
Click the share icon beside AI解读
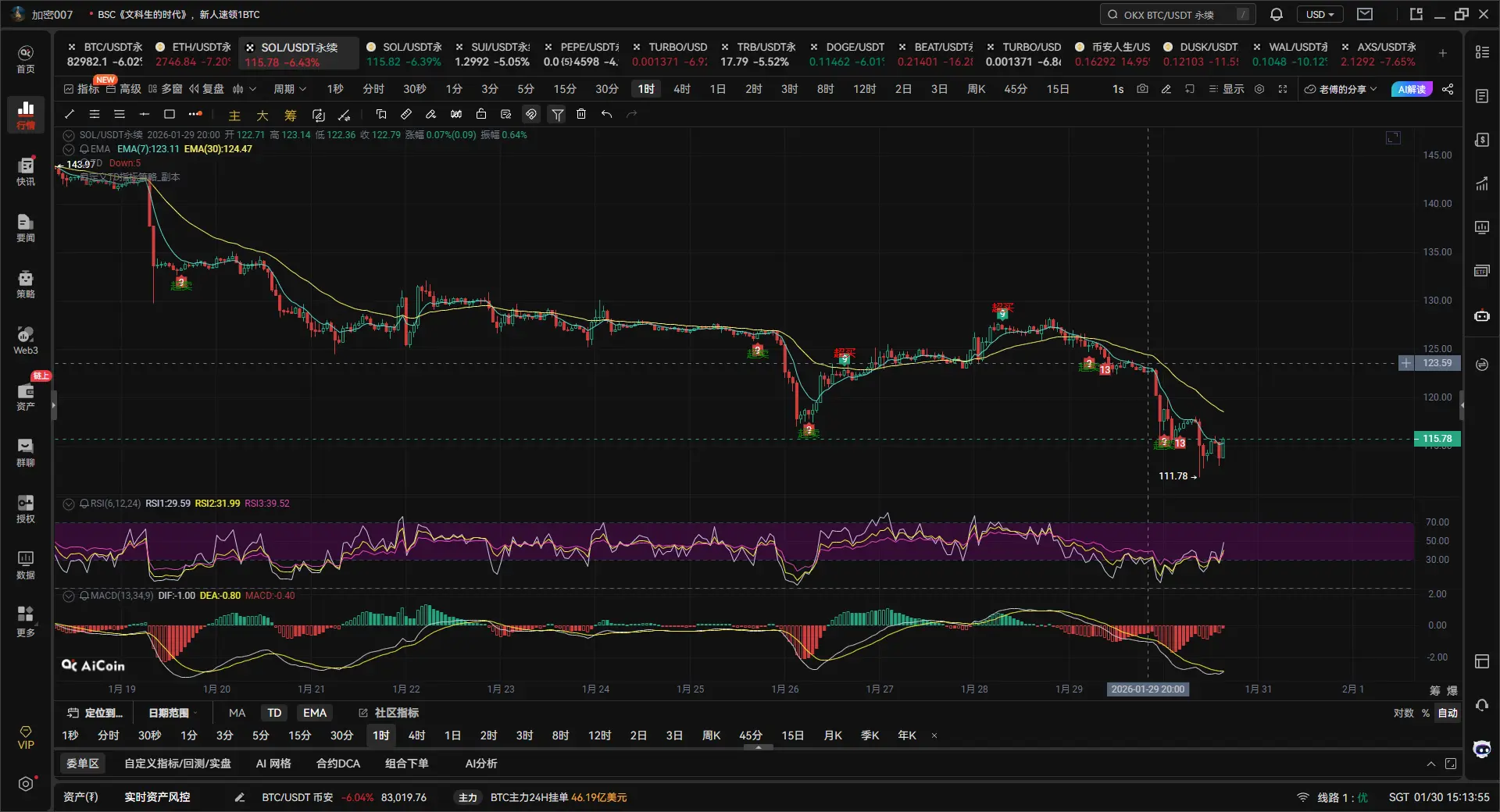tap(1448, 89)
